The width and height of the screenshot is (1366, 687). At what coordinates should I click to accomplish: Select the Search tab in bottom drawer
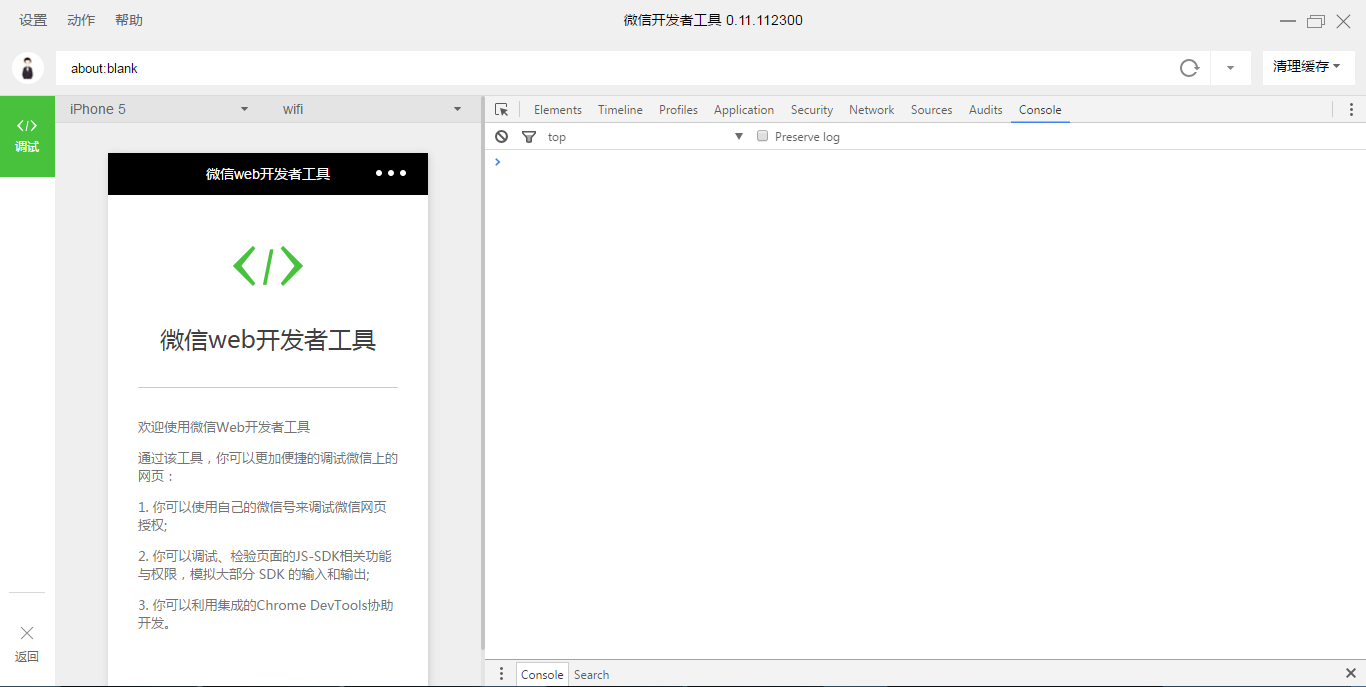pos(591,675)
